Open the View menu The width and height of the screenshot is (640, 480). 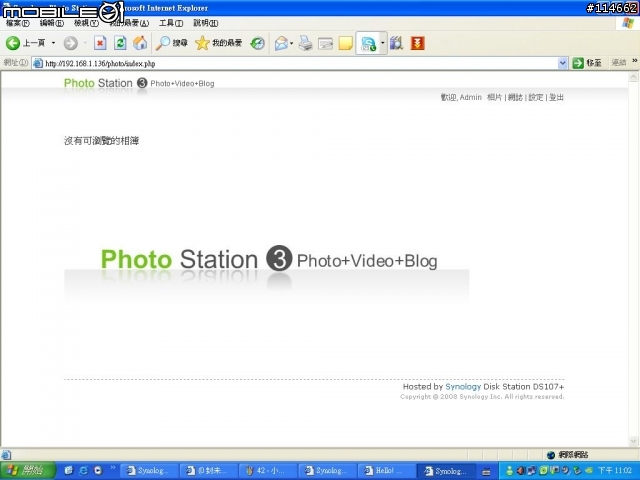(86, 23)
